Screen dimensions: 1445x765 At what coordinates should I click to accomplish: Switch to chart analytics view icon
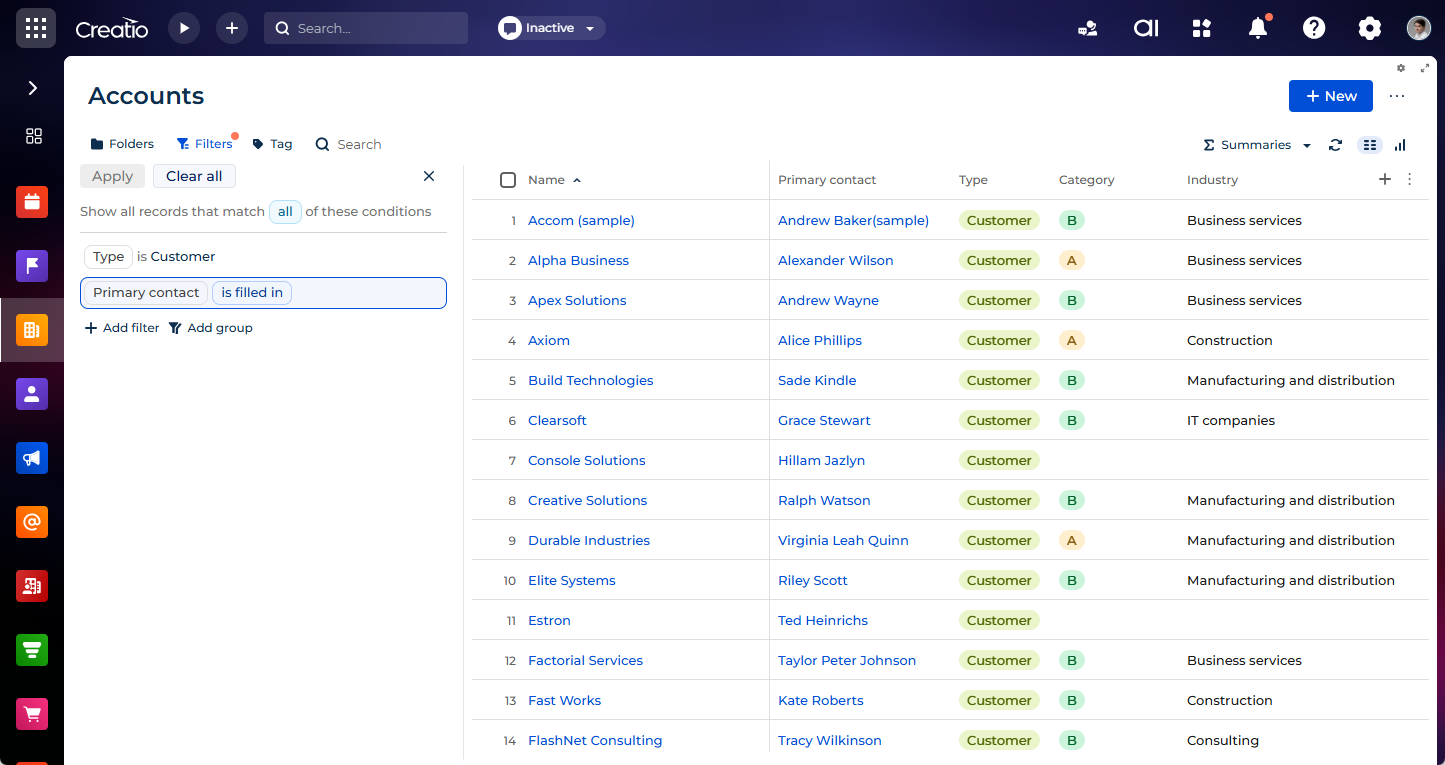(x=1400, y=145)
